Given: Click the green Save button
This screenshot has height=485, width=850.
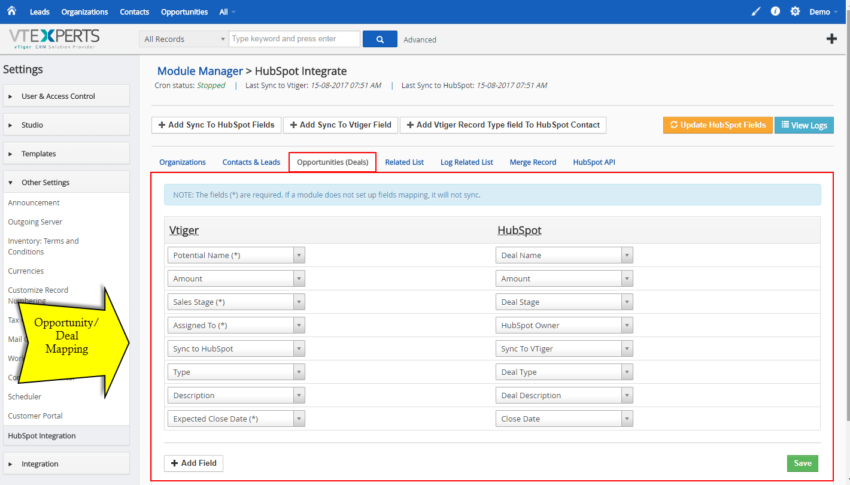Looking at the screenshot, I should (x=802, y=463).
